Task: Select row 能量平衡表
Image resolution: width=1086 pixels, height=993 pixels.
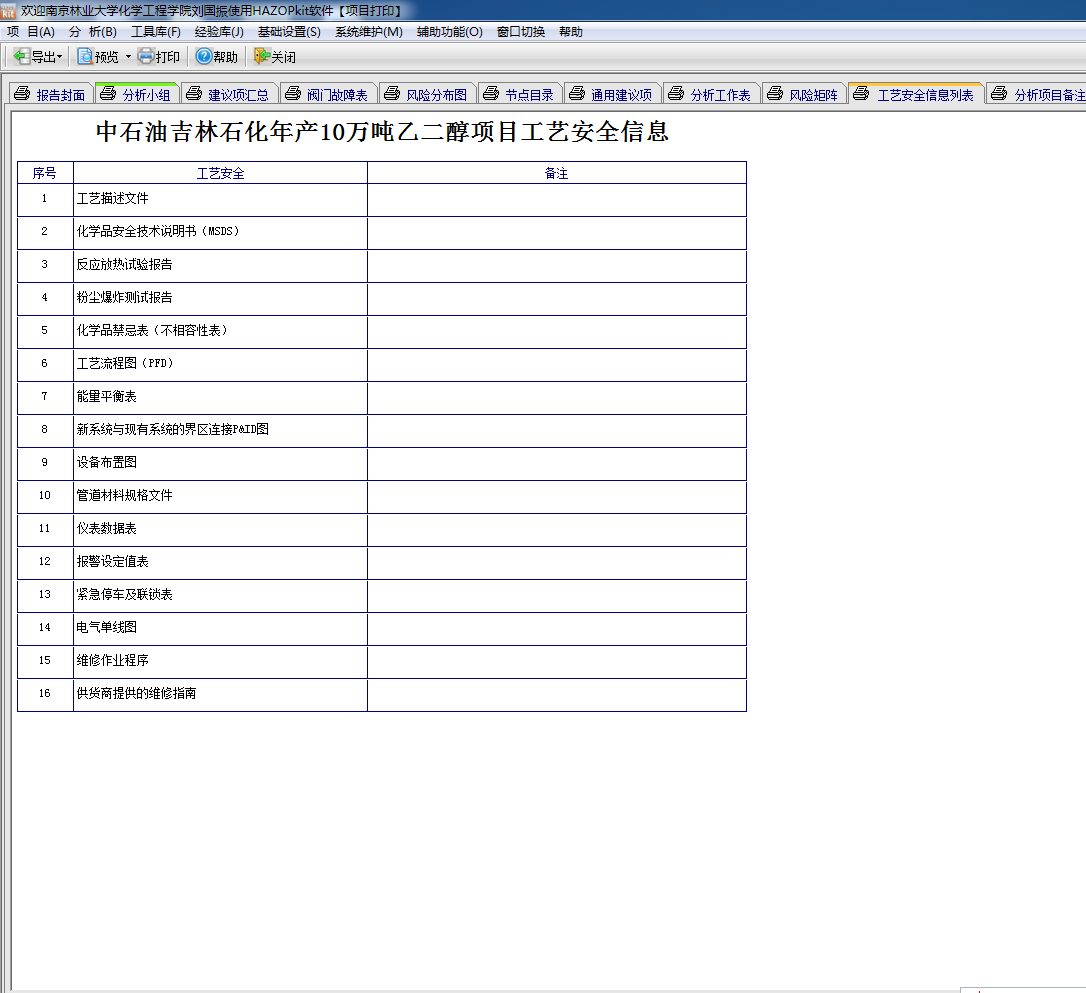Action: point(382,398)
